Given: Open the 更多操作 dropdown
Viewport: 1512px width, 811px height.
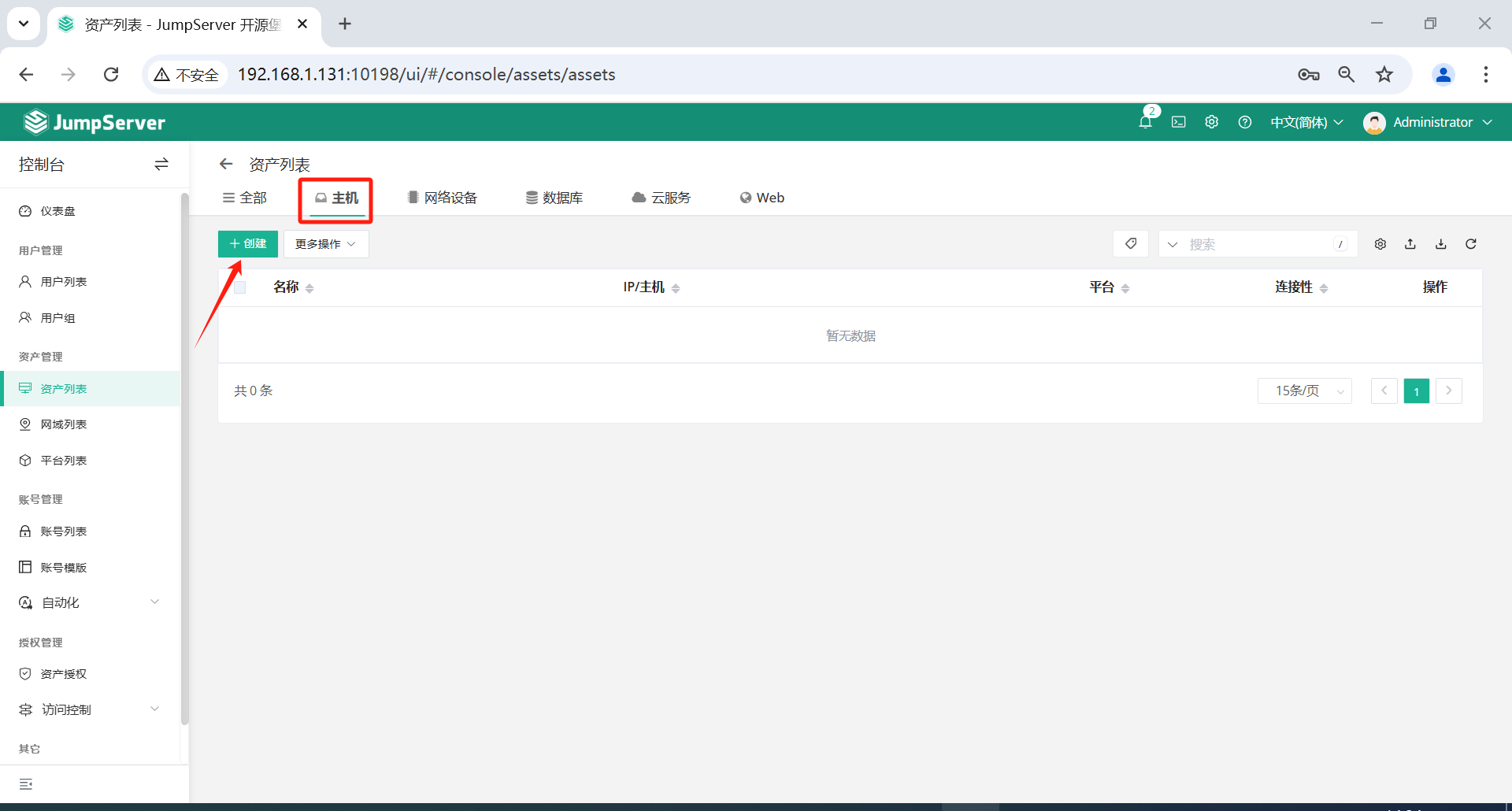Looking at the screenshot, I should click(326, 244).
